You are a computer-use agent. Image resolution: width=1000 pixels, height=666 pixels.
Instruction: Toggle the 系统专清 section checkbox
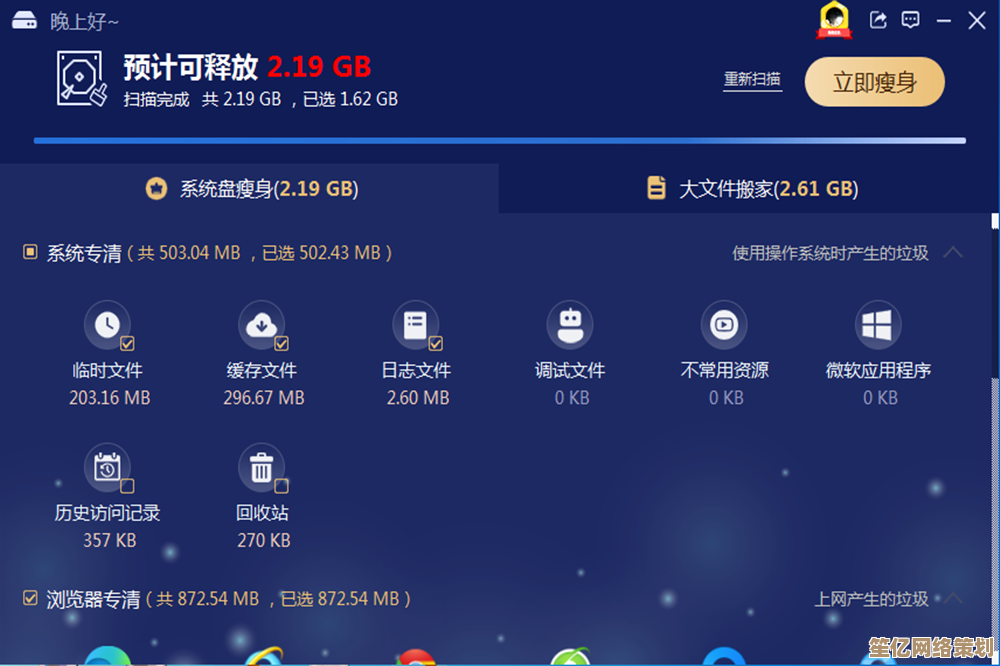click(30, 253)
